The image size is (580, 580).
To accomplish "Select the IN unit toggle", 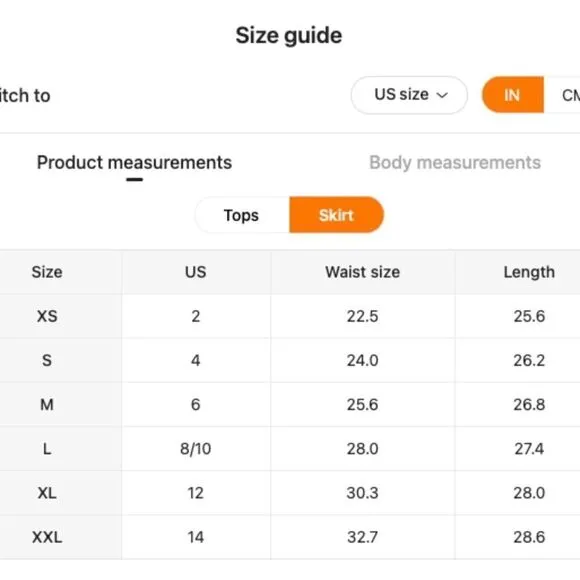I will (x=512, y=95).
